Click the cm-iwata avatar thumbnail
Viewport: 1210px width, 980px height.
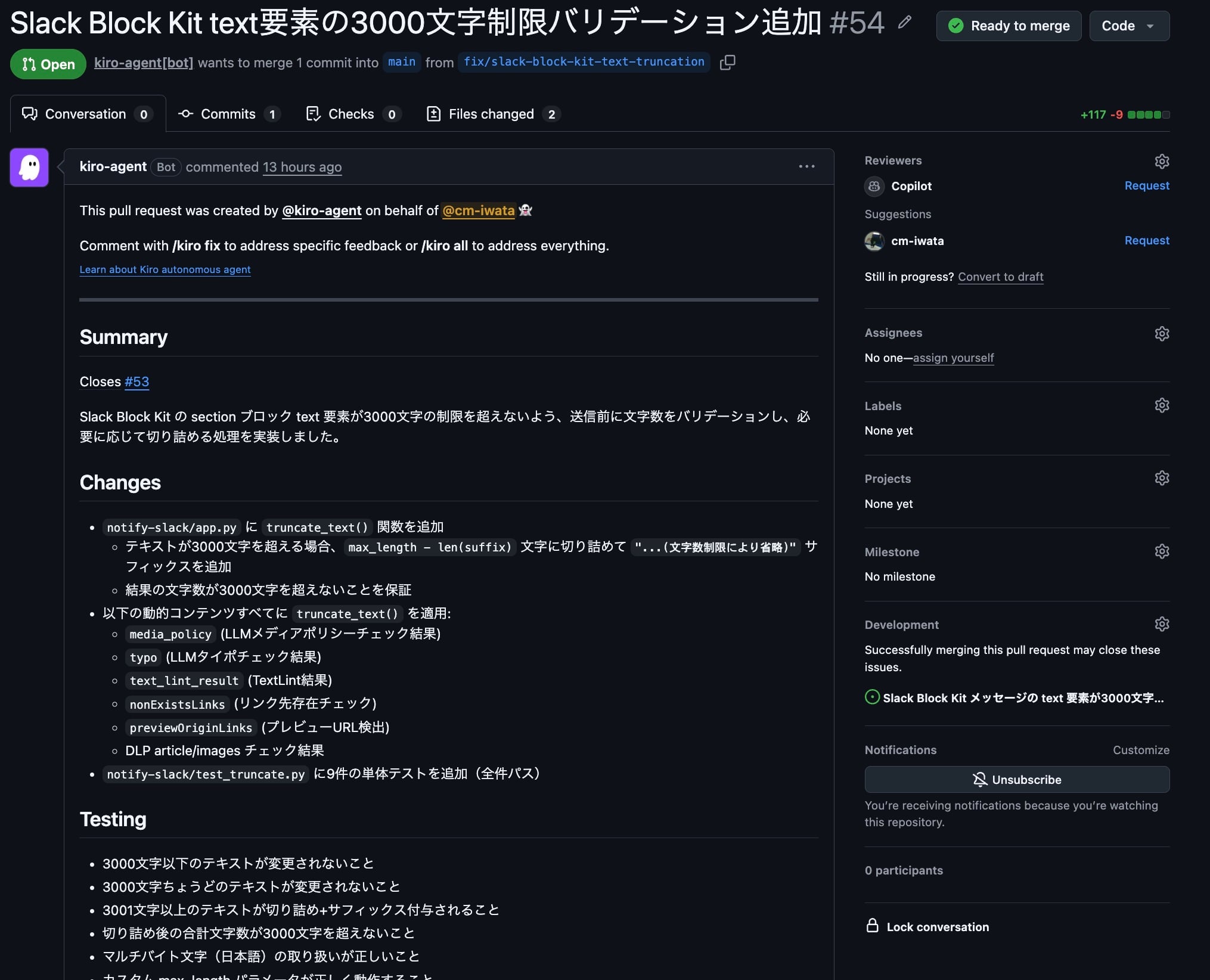[874, 241]
